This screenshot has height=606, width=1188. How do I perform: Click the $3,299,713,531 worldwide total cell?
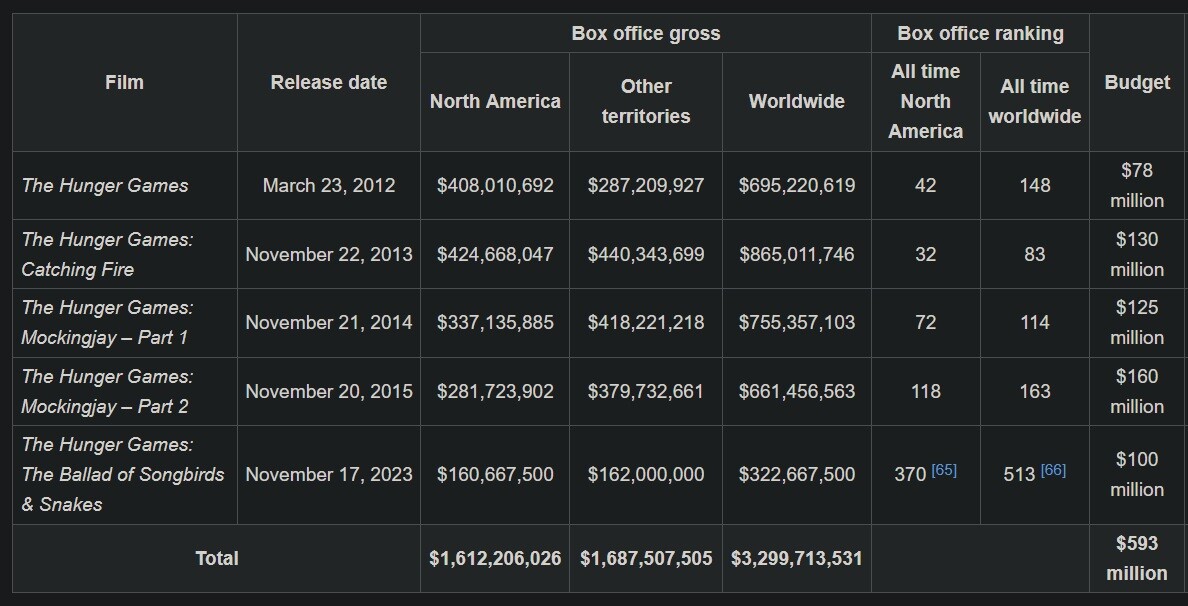[x=796, y=558]
